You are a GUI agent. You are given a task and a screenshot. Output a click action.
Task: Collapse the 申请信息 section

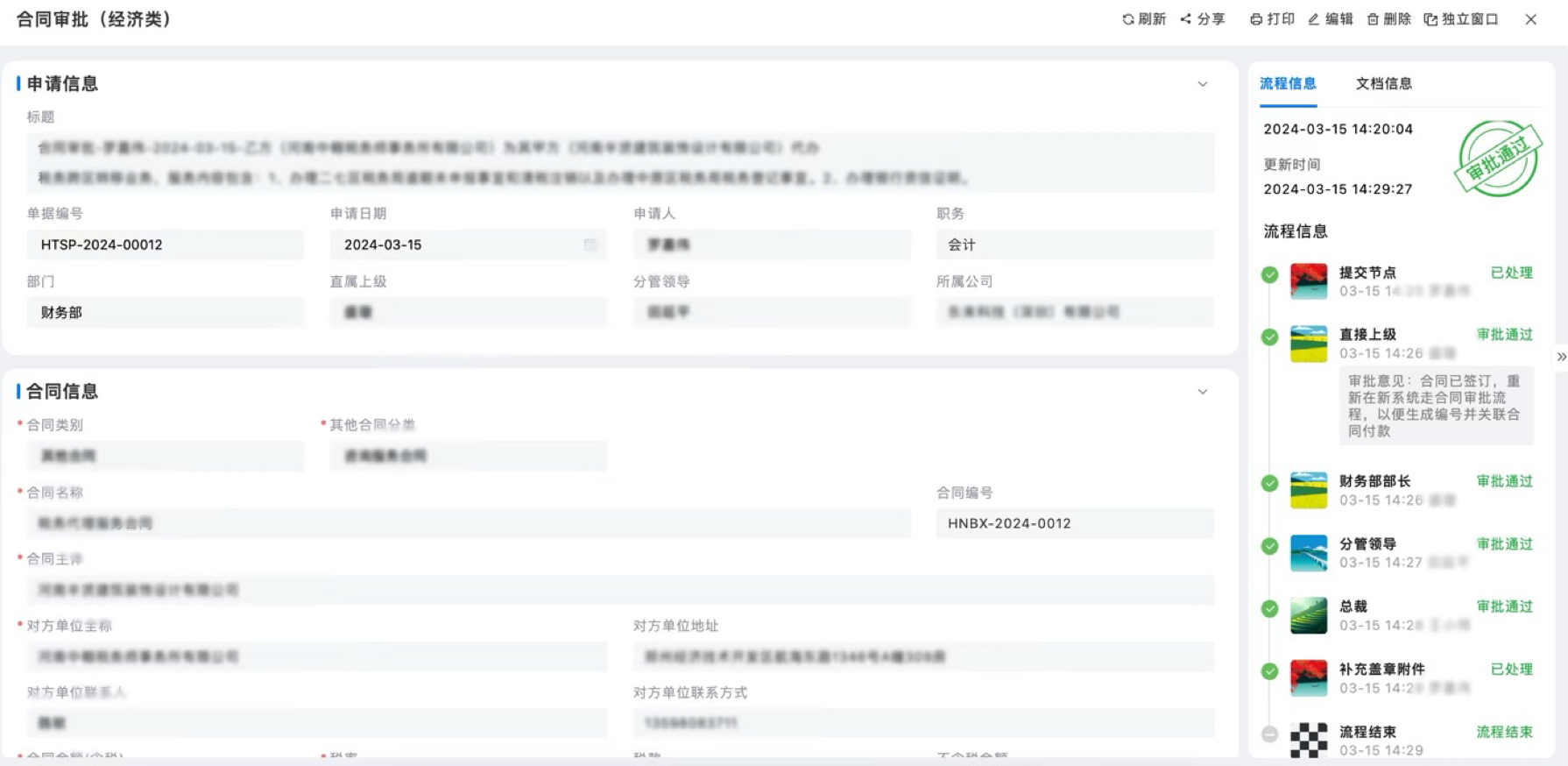coord(1203,84)
